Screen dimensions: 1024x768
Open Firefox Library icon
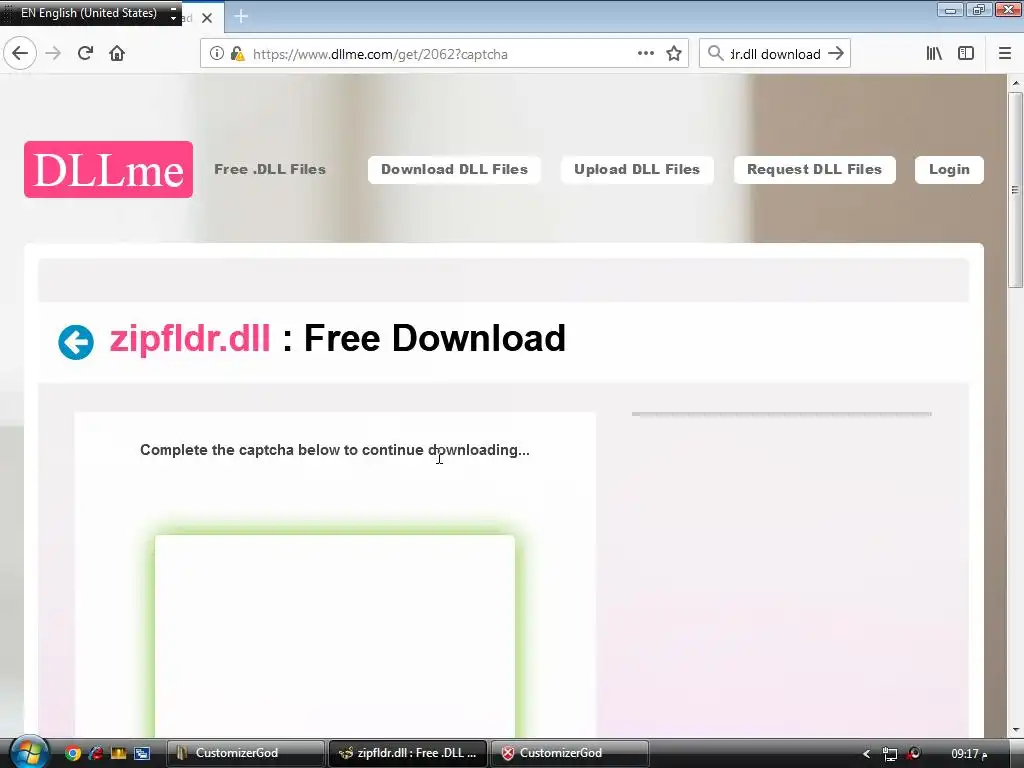tap(934, 54)
